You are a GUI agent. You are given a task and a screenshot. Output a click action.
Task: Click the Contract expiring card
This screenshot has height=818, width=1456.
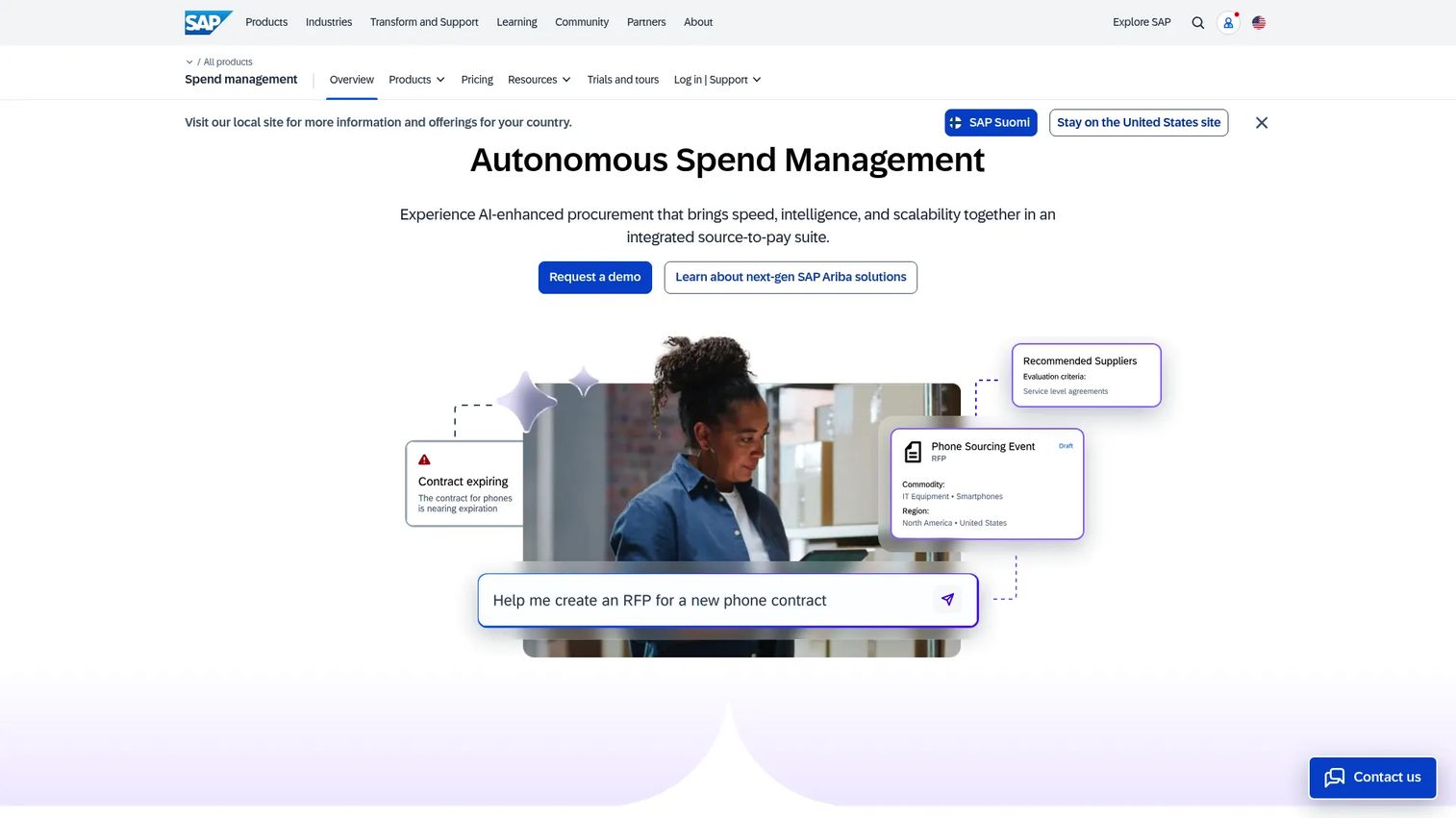tap(464, 483)
